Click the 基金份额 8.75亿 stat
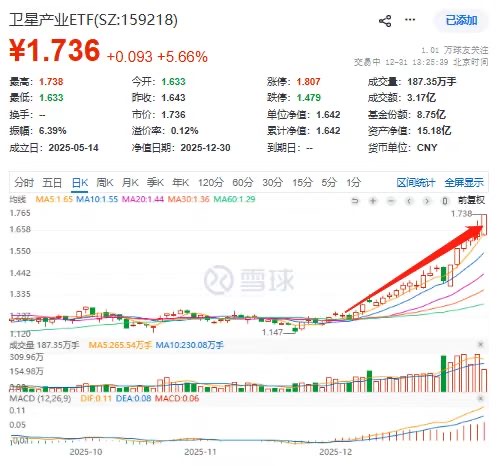The width and height of the screenshot is (500, 466). click(407, 115)
